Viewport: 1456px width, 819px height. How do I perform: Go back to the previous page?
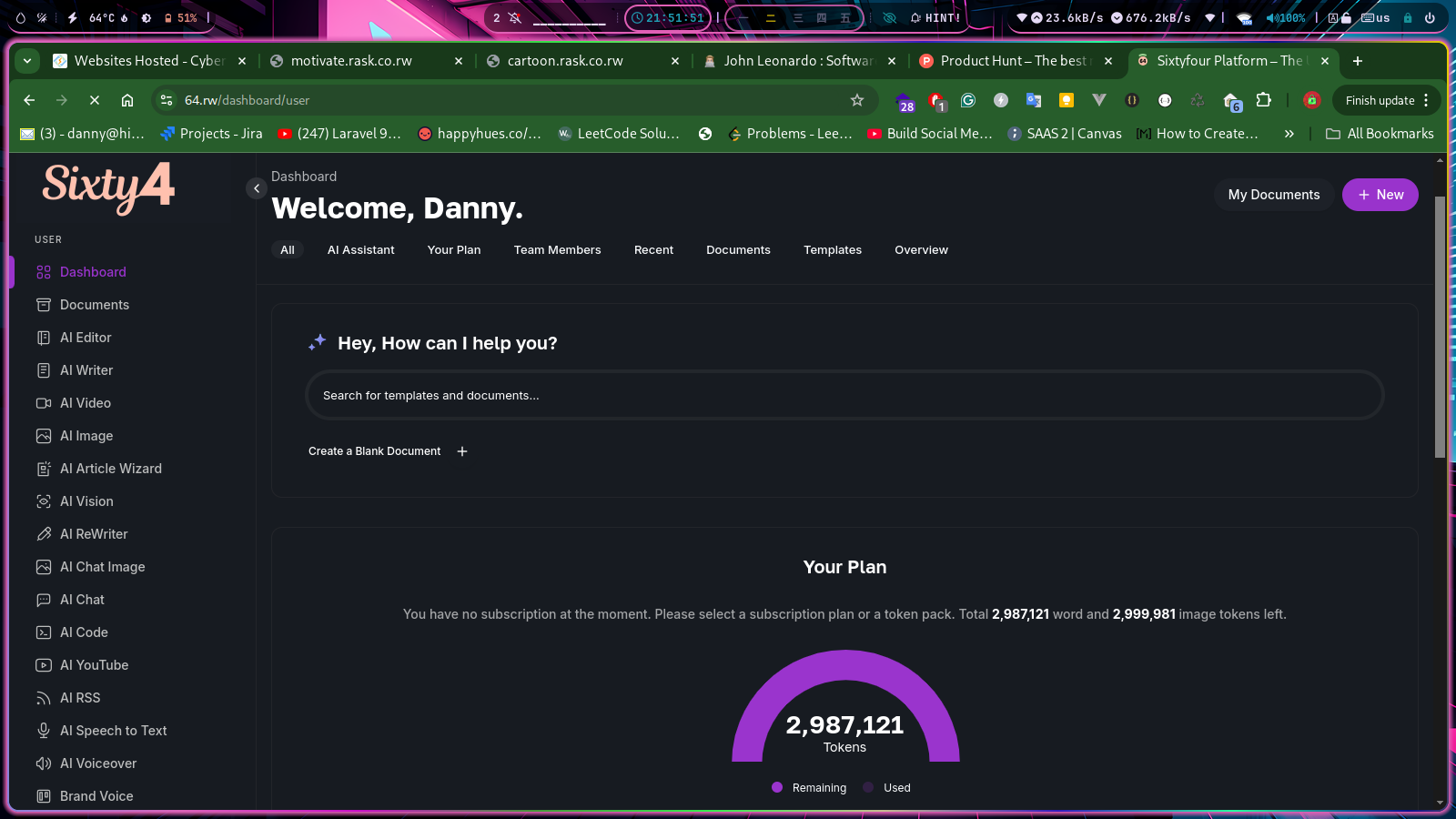pos(29,100)
